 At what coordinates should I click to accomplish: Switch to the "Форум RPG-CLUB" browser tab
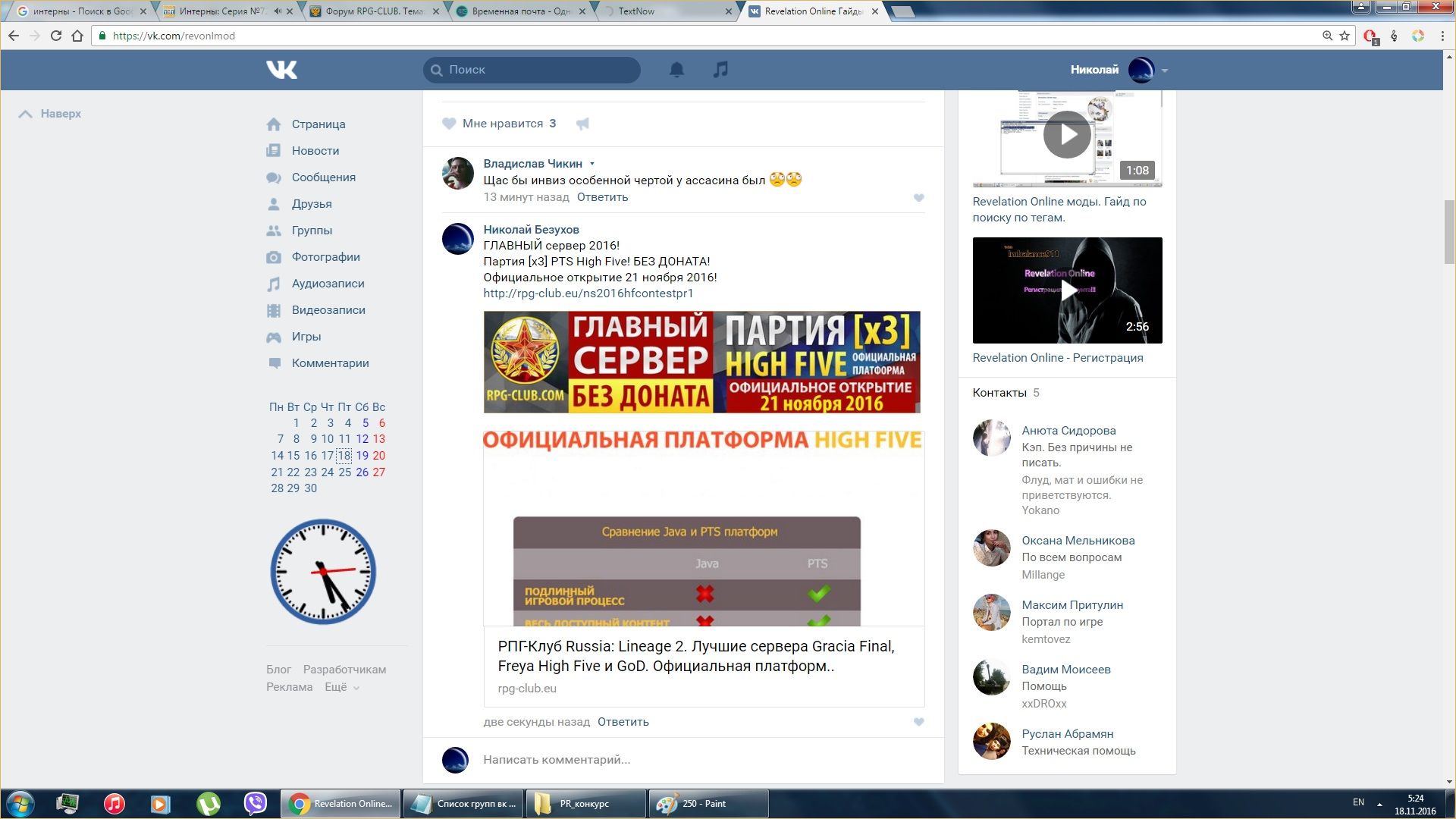374,11
